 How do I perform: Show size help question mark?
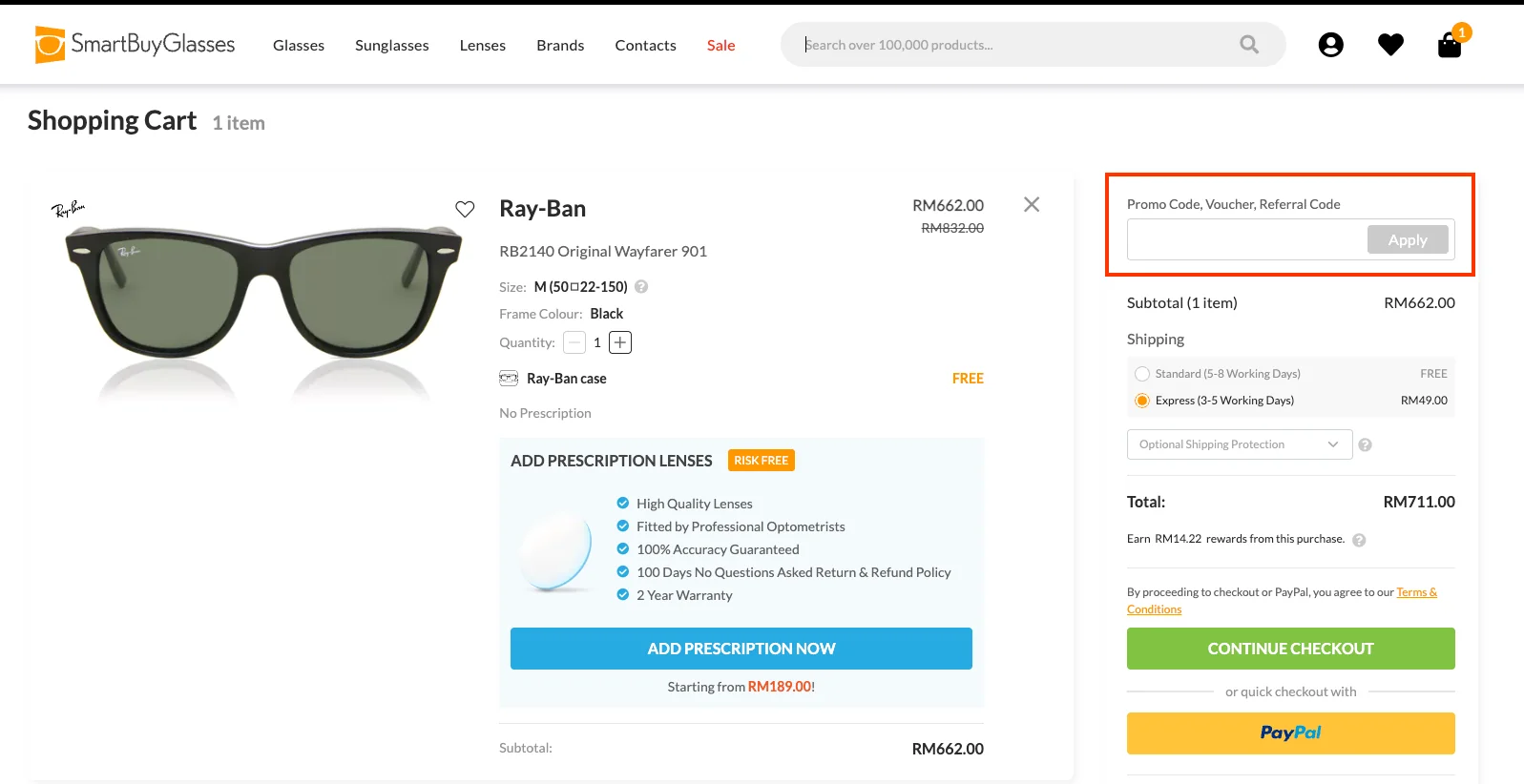[x=641, y=286]
